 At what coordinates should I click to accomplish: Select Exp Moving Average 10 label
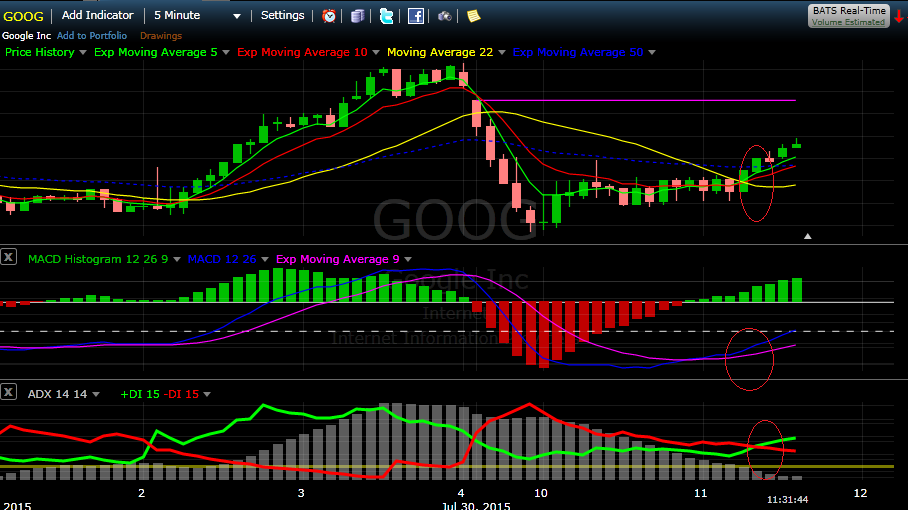(x=302, y=52)
